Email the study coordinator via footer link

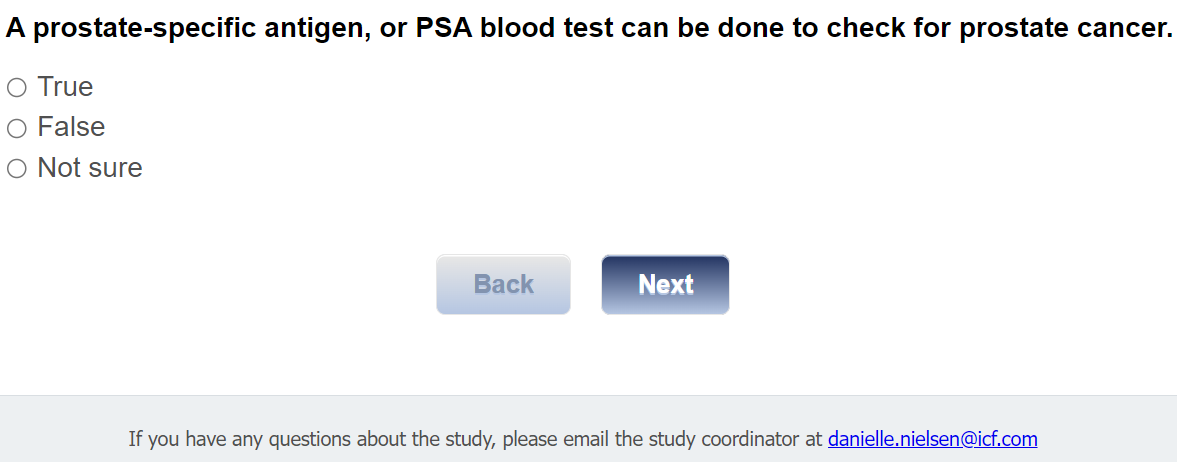pyautogui.click(x=932, y=438)
